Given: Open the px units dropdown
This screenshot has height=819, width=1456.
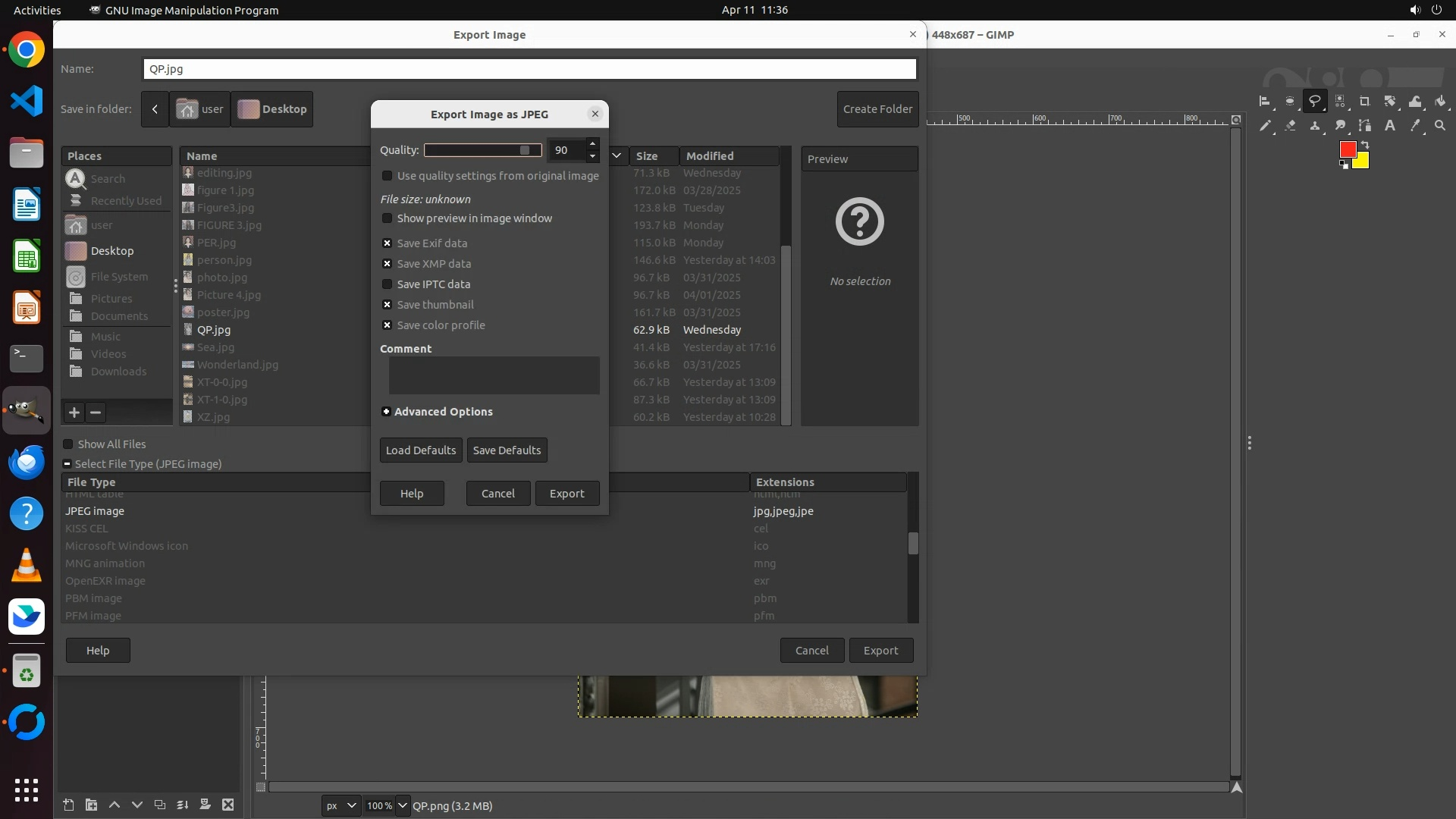Looking at the screenshot, I should [340, 805].
